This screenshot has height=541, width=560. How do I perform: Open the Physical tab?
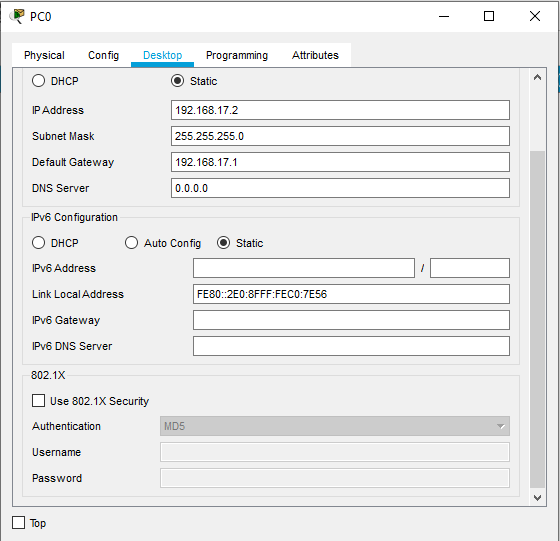pyautogui.click(x=44, y=55)
